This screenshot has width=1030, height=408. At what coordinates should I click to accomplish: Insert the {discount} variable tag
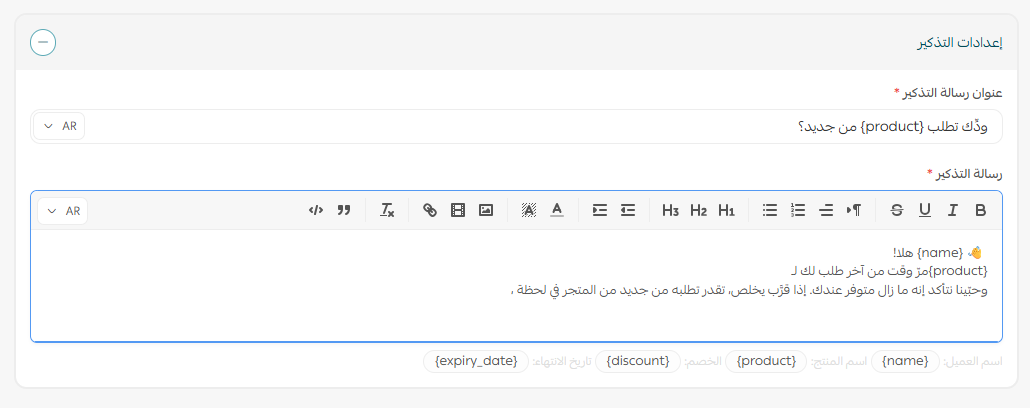coord(638,360)
